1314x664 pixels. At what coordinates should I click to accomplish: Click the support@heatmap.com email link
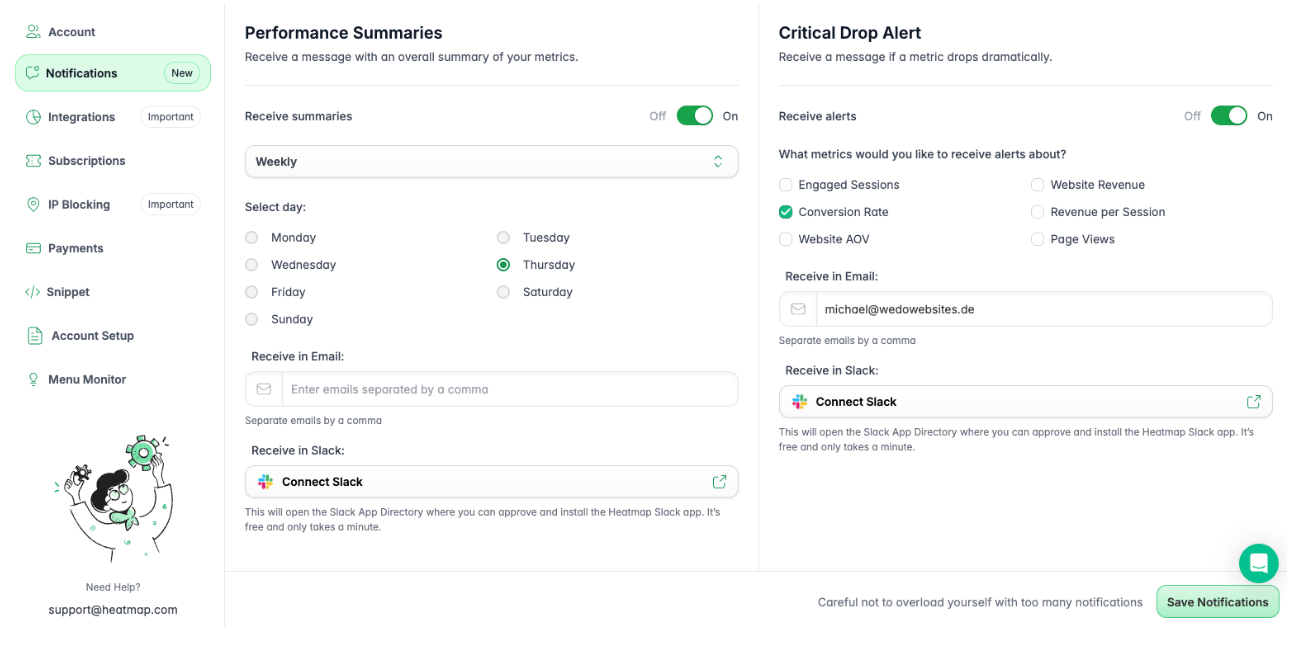click(x=113, y=610)
